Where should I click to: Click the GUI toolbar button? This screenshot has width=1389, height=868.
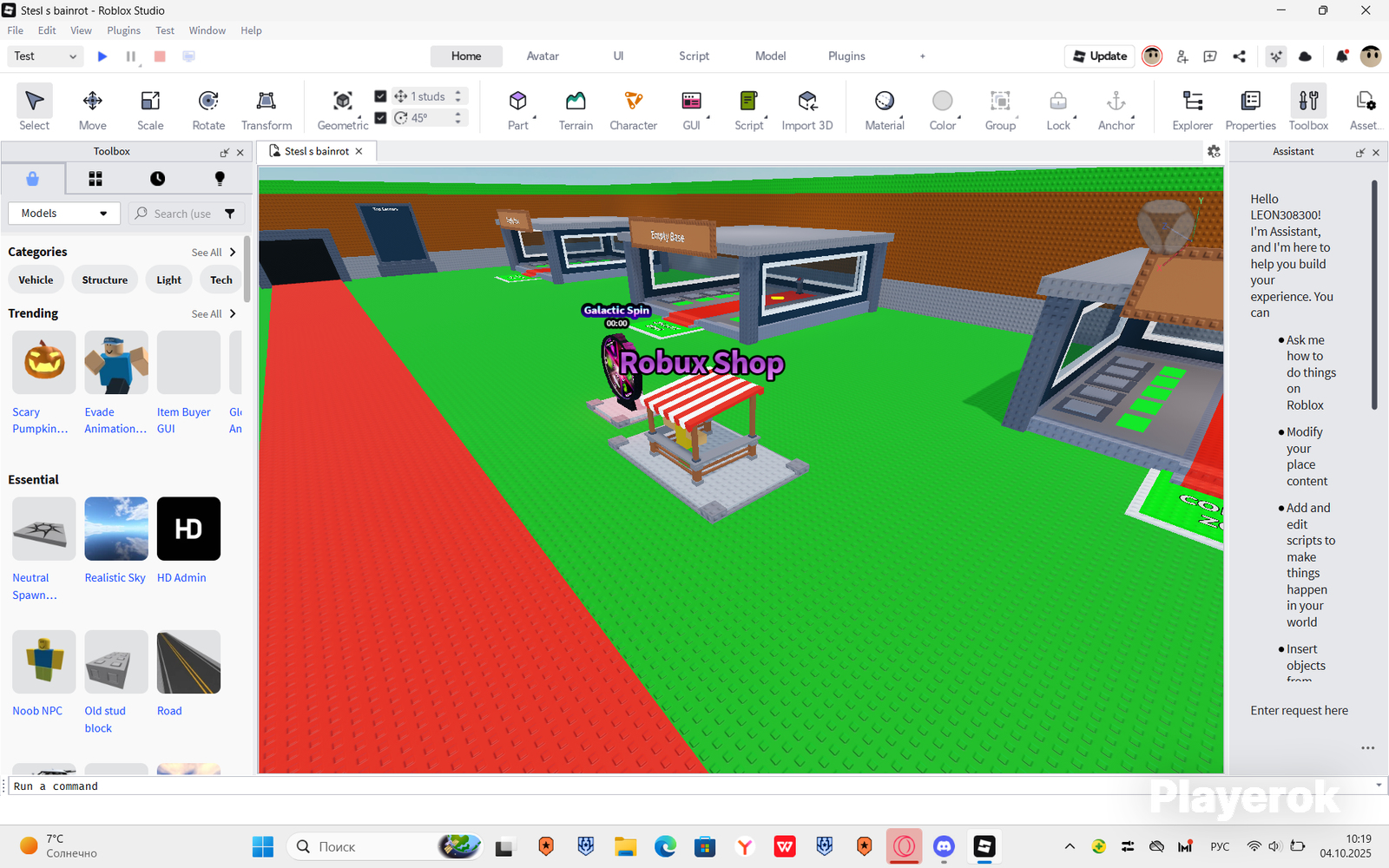(692, 108)
